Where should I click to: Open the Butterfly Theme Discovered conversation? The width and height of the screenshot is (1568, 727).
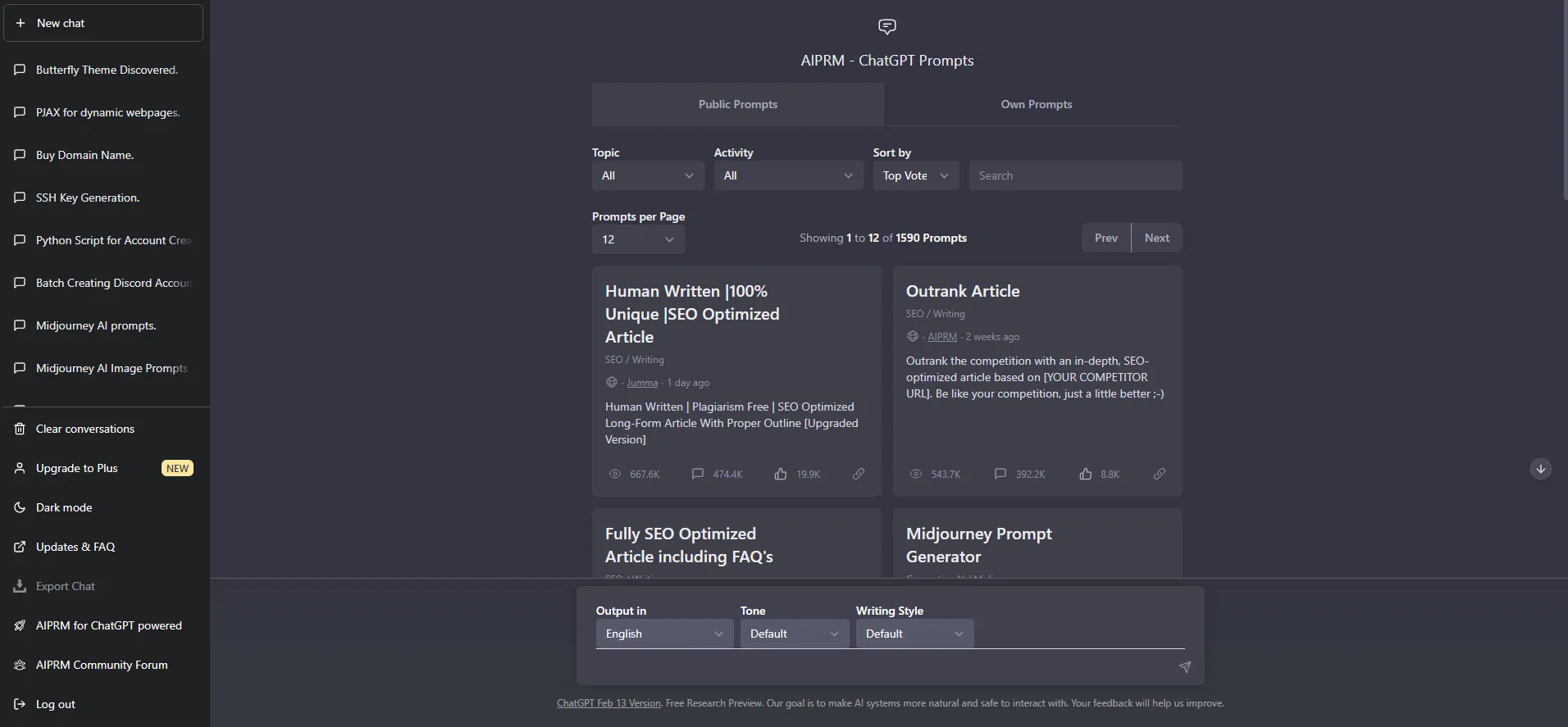tap(105, 70)
